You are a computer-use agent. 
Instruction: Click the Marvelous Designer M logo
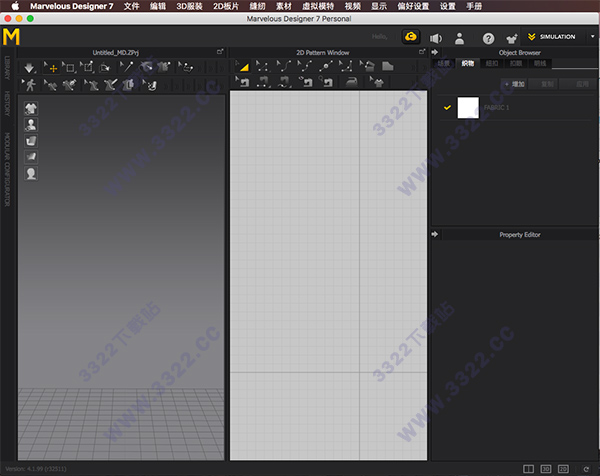[11, 37]
